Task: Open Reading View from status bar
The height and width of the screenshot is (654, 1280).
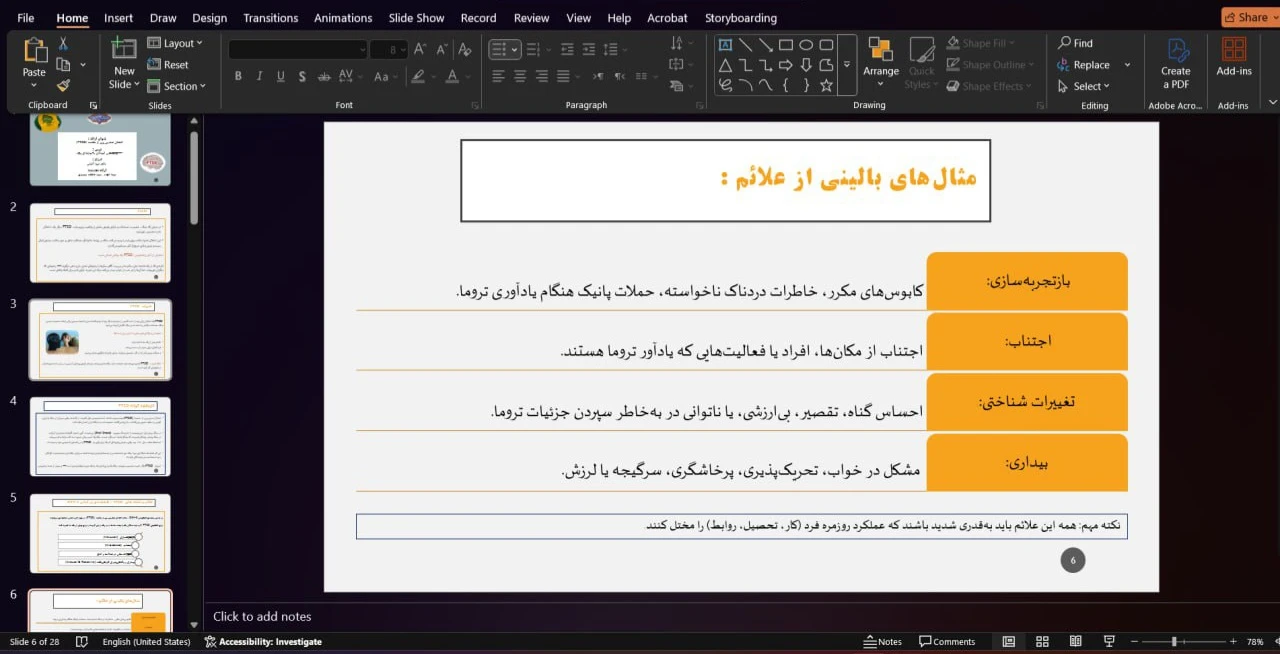Action: (x=1075, y=642)
